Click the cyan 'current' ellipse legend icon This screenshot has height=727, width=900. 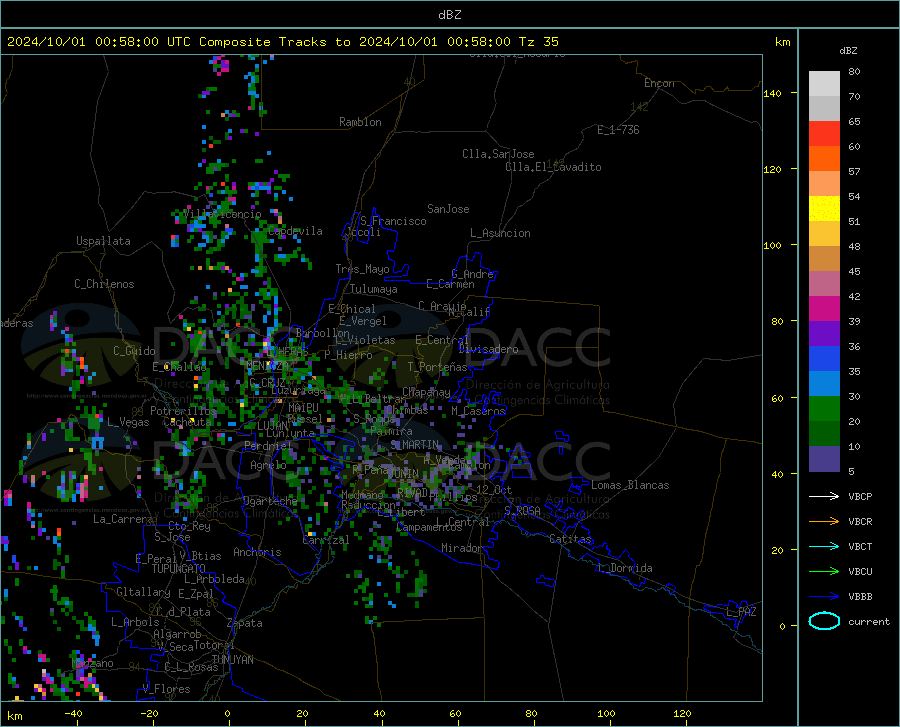824,621
